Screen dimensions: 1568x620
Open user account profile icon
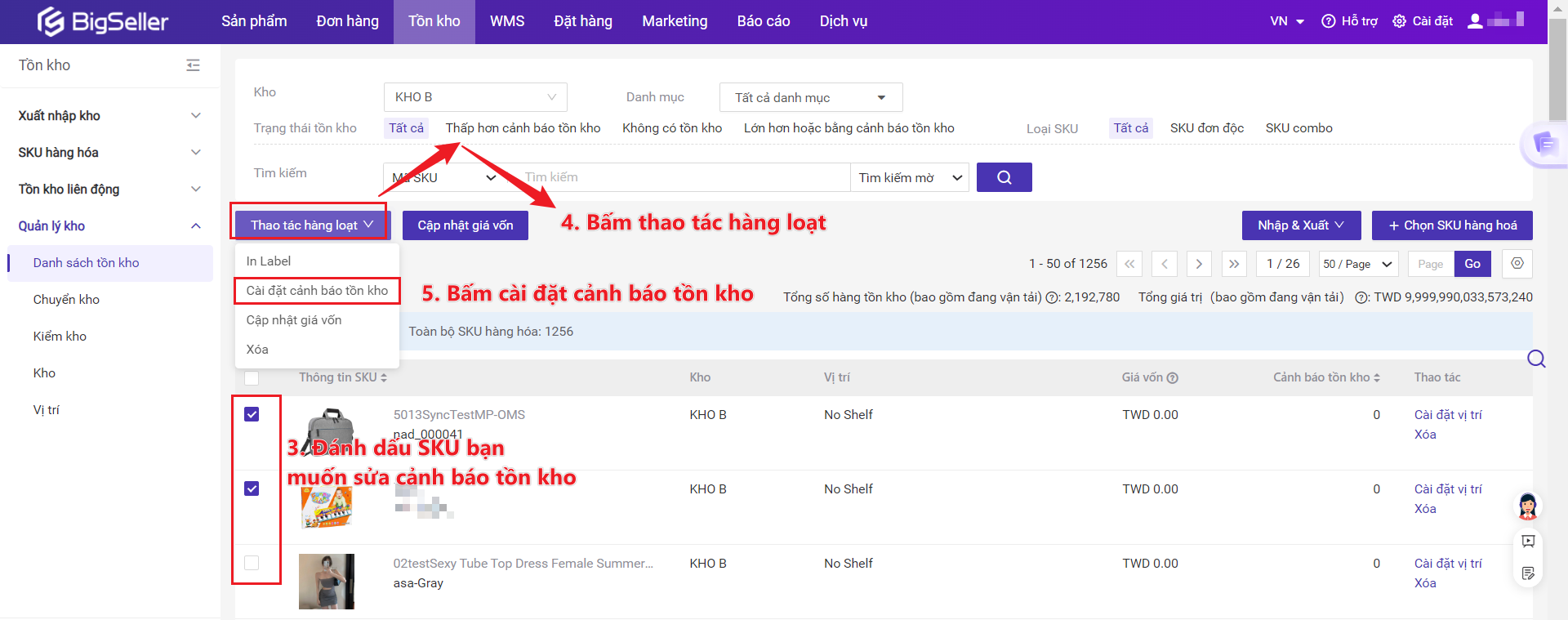(1475, 21)
